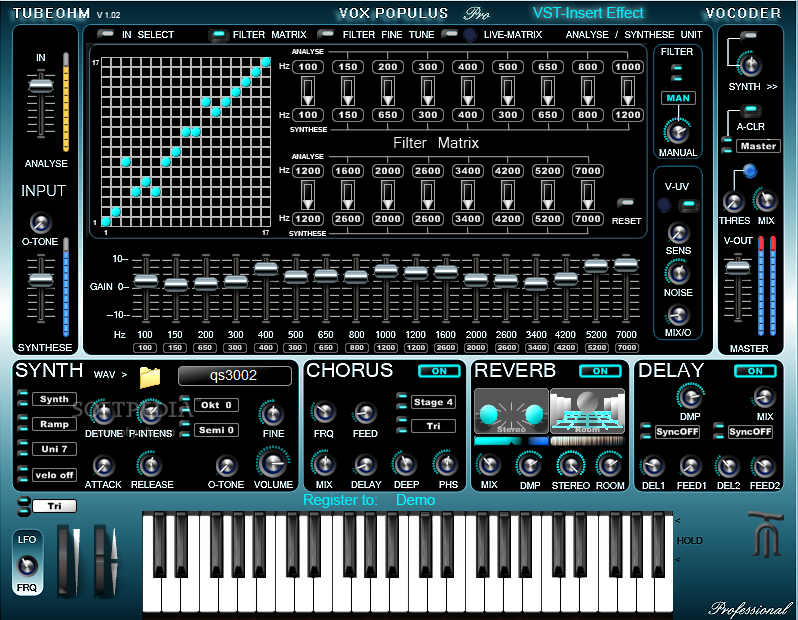
Task: Click the V-OUT master fader
Action: tap(737, 267)
